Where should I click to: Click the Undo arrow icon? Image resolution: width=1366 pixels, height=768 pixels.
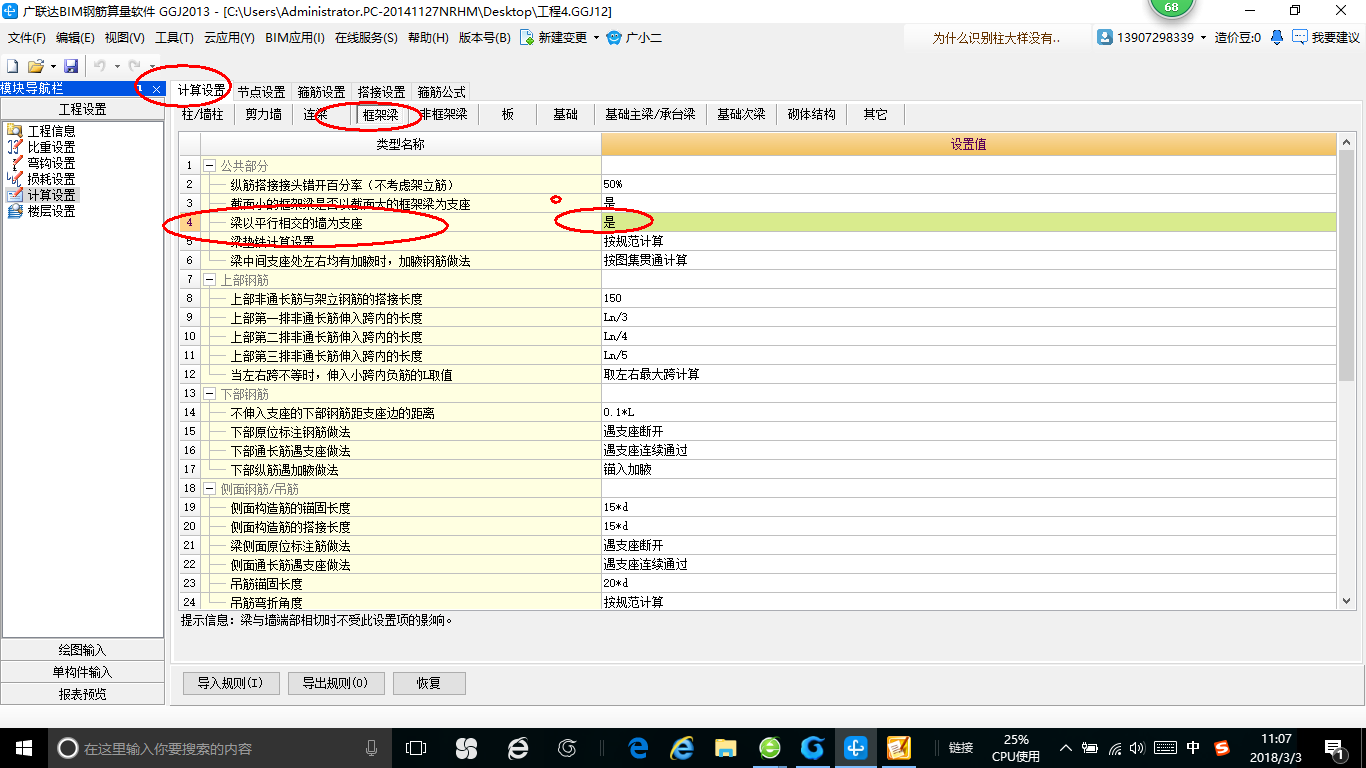click(x=100, y=66)
